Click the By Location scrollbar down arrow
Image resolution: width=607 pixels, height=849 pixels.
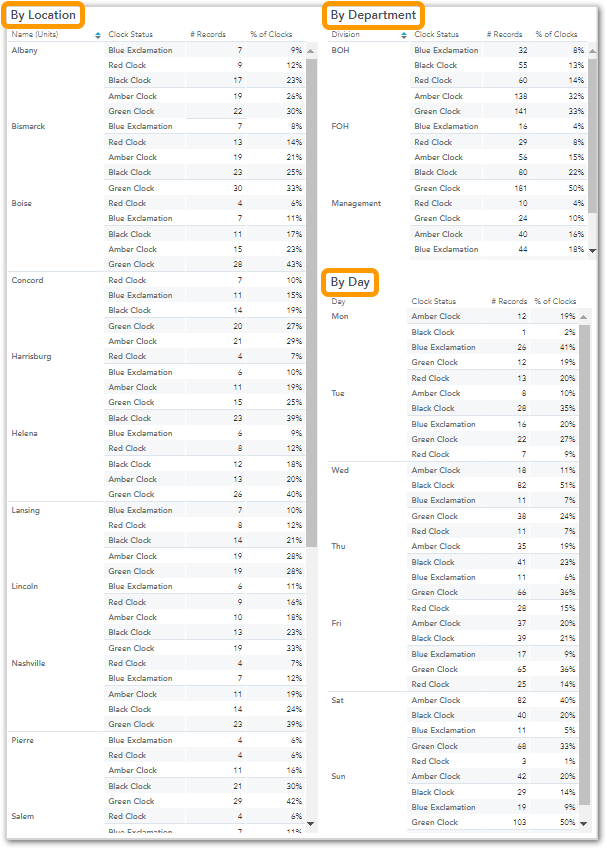[x=311, y=824]
